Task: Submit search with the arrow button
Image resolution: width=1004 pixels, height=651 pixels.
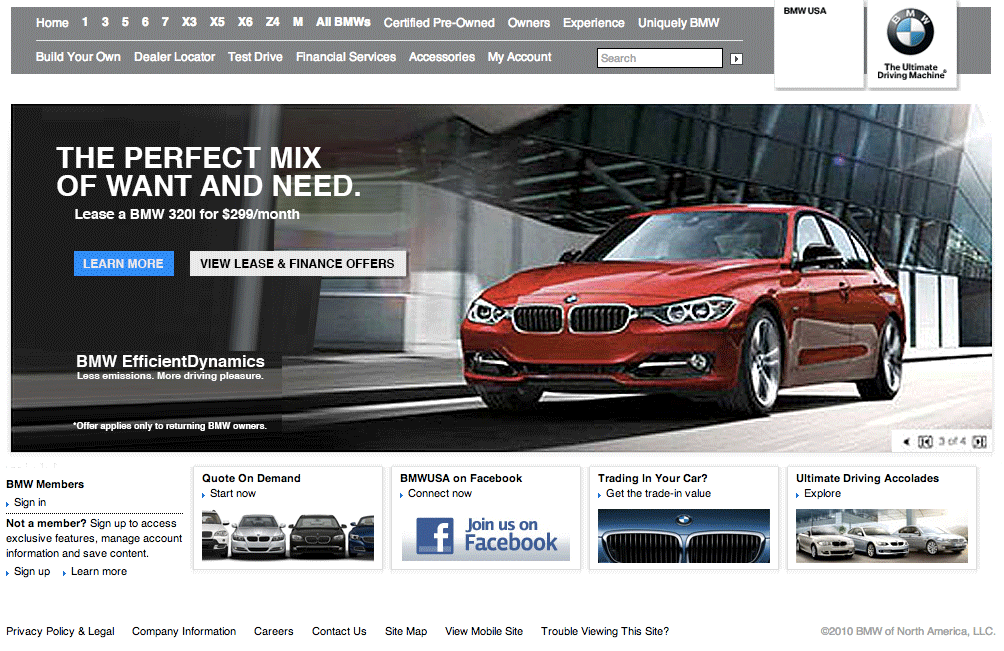Action: [x=736, y=59]
